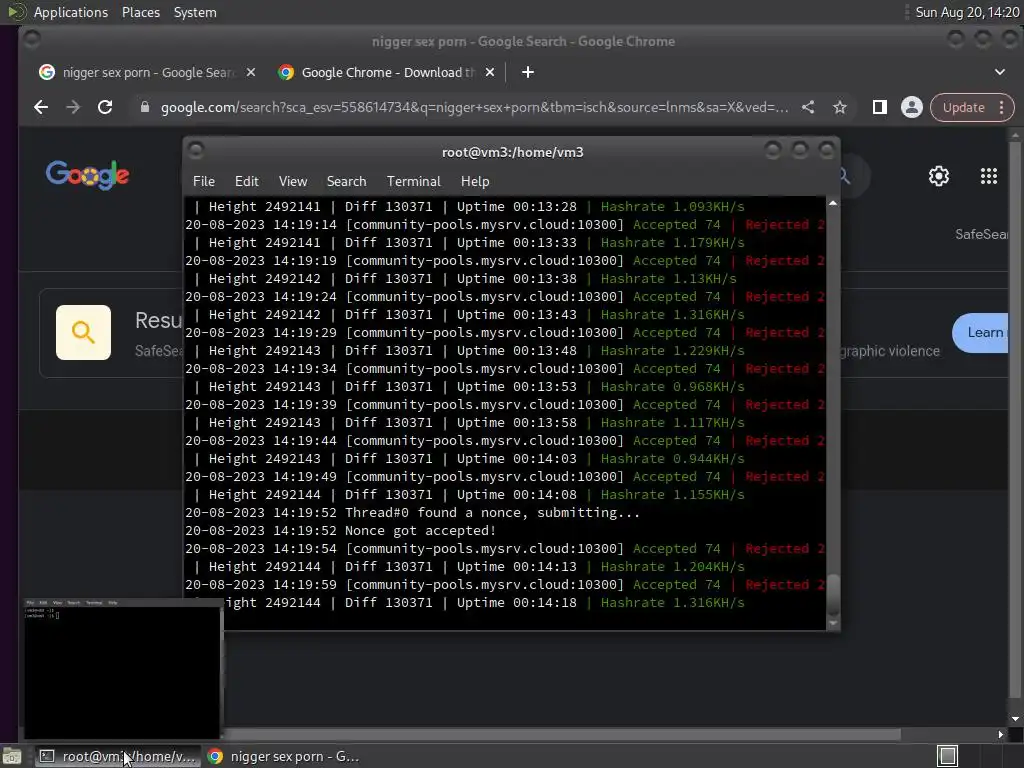
Task: Close the Google Chrome Download tab
Action: [490, 72]
